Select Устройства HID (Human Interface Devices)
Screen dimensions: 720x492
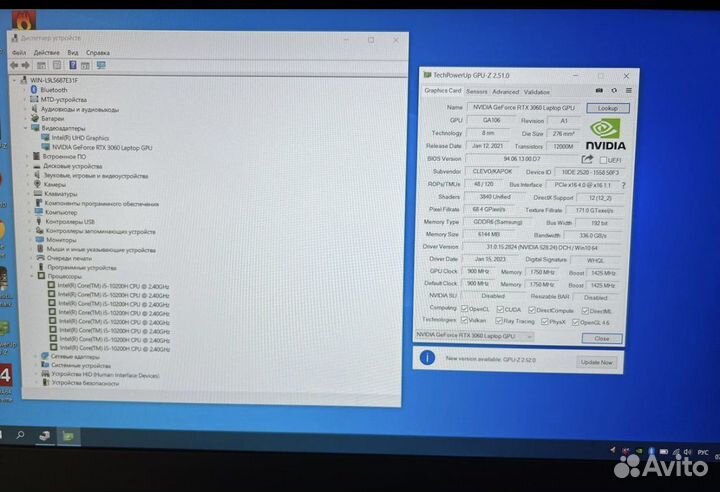click(105, 375)
